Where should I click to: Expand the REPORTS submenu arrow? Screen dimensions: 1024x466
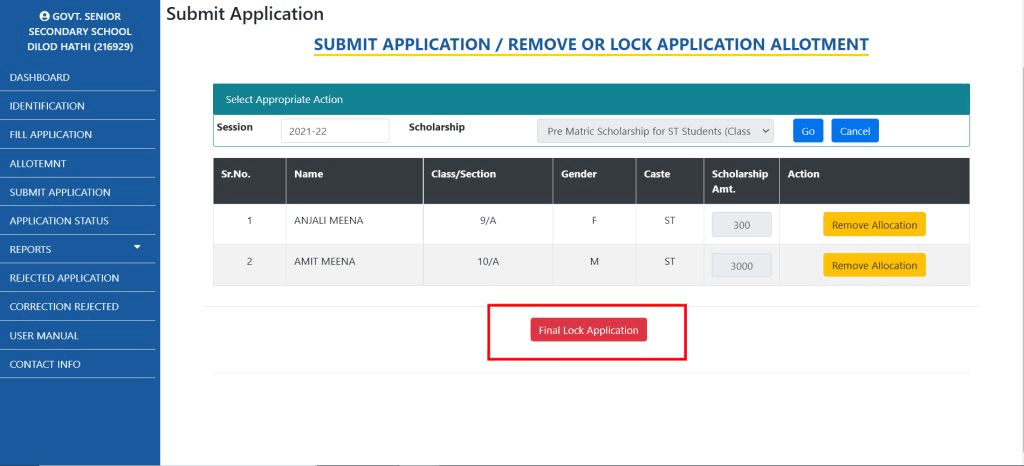pos(137,247)
